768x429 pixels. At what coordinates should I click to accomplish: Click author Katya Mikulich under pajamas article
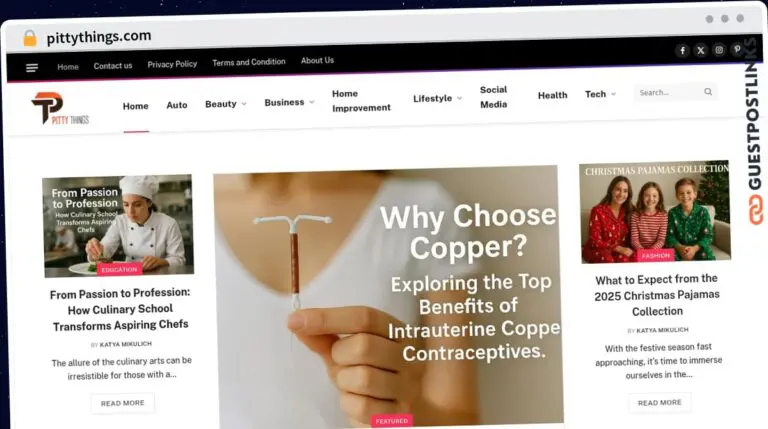(663, 330)
